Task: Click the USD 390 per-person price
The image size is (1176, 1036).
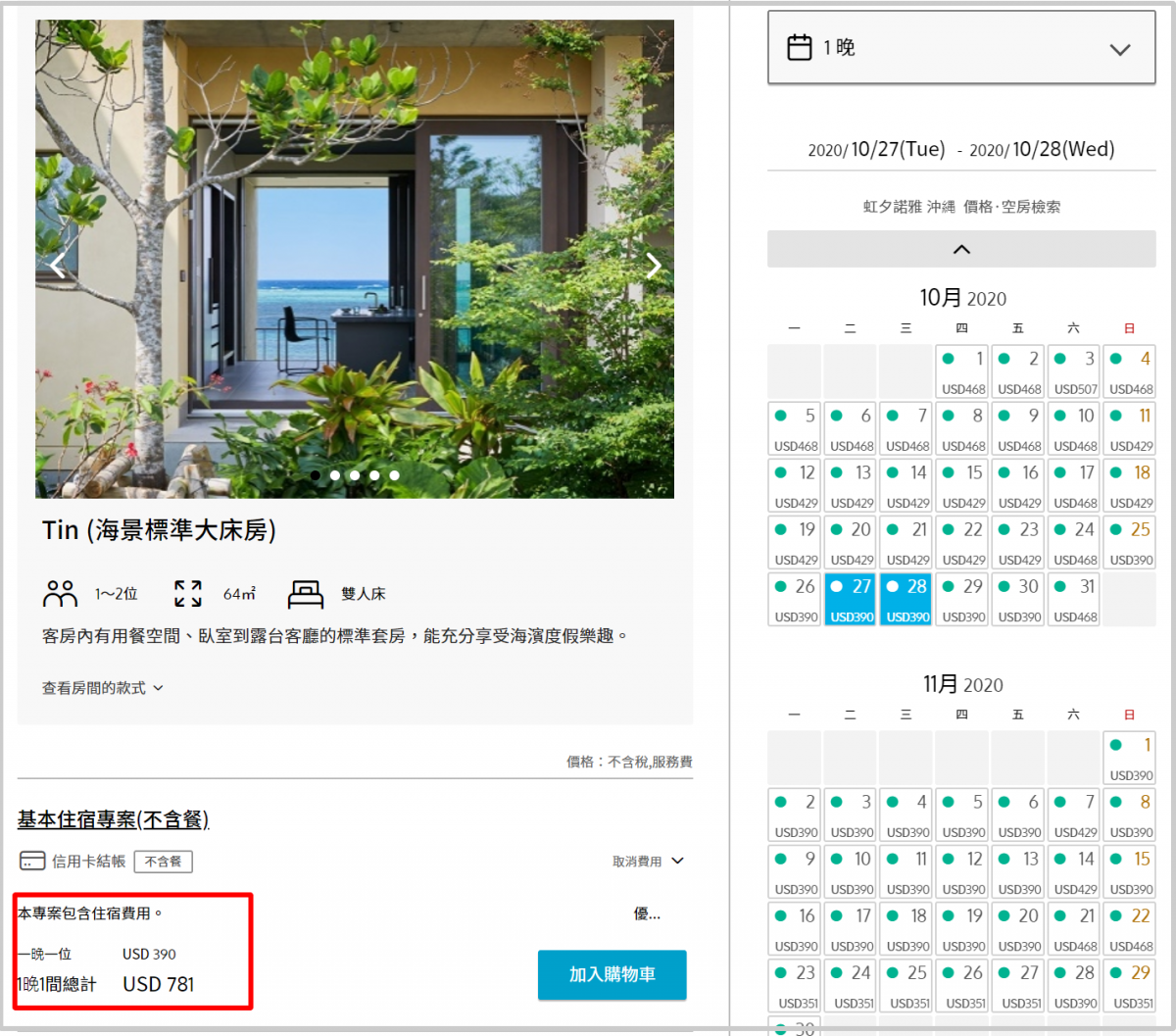Action: tap(149, 954)
